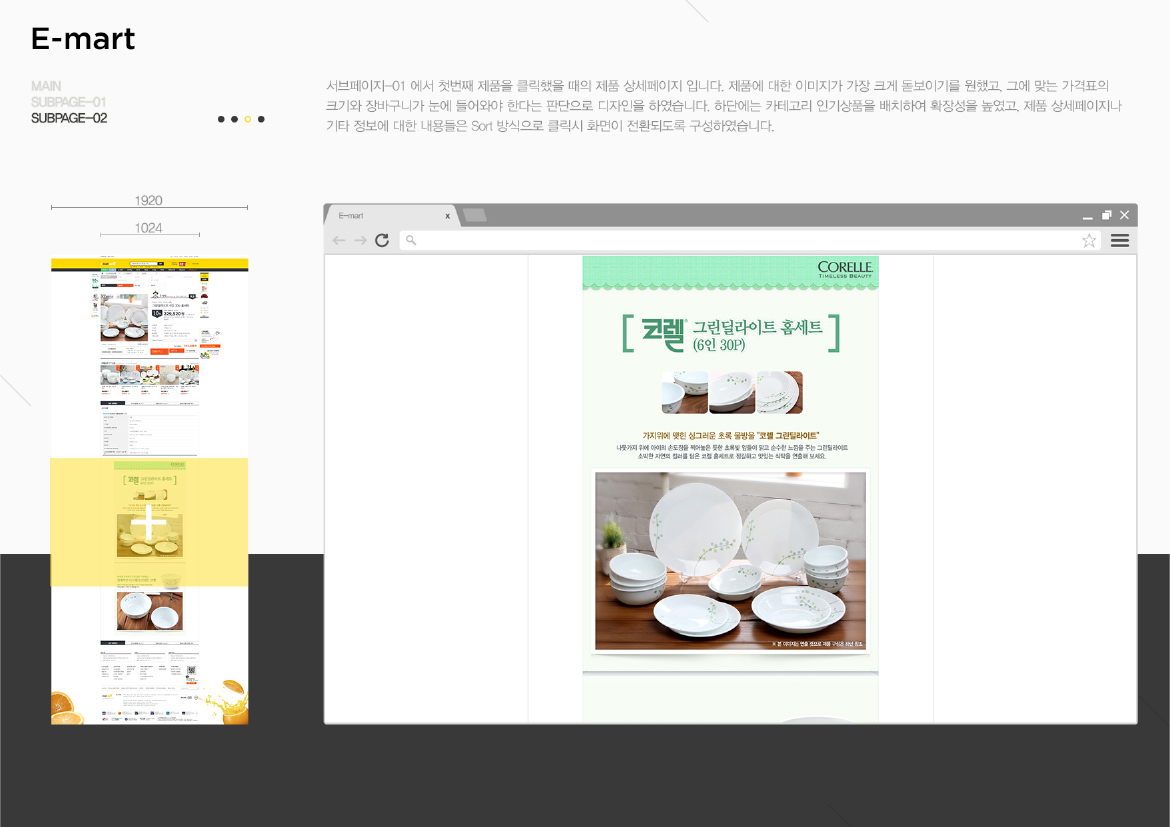This screenshot has width=1170, height=827.
Task: Click inside the browser address bar
Action: point(700,240)
